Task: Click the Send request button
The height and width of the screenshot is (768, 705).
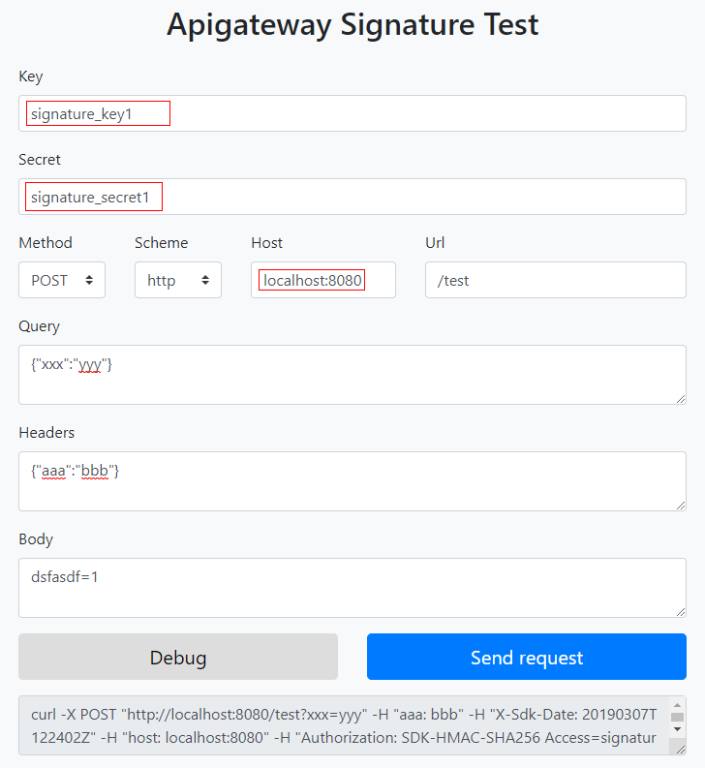Action: coord(527,656)
